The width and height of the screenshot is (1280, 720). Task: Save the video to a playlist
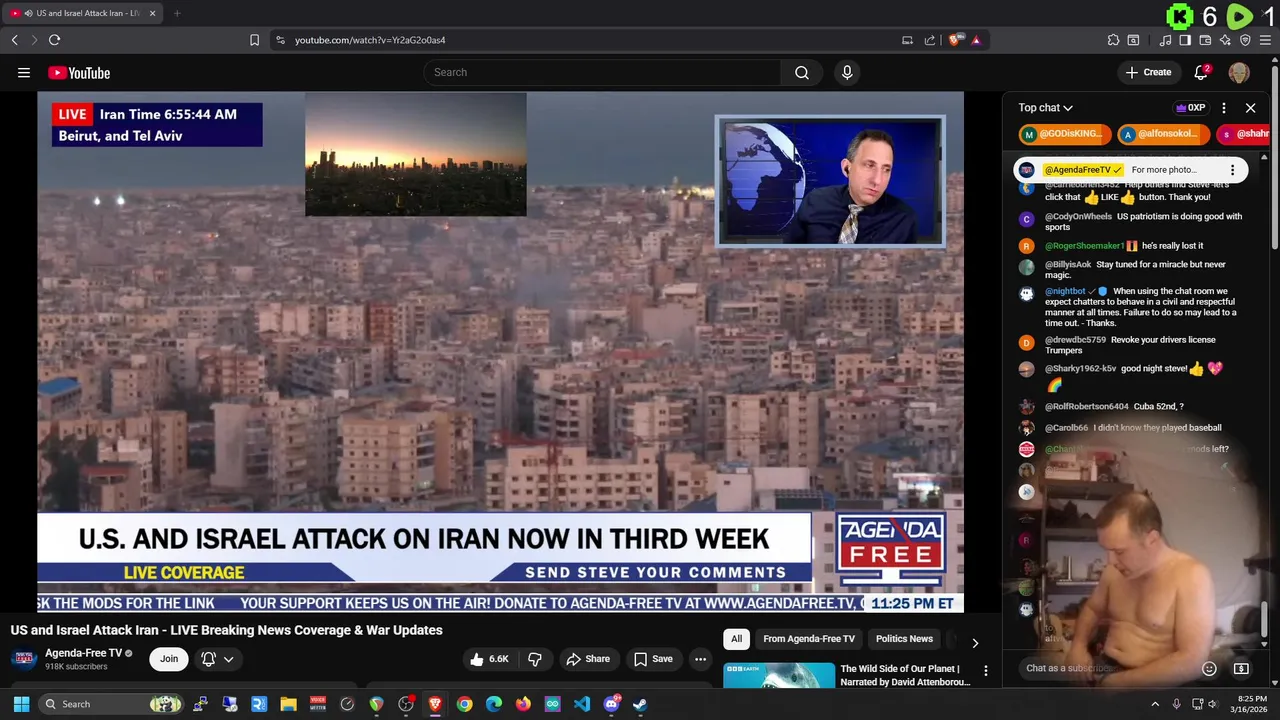pyautogui.click(x=653, y=659)
